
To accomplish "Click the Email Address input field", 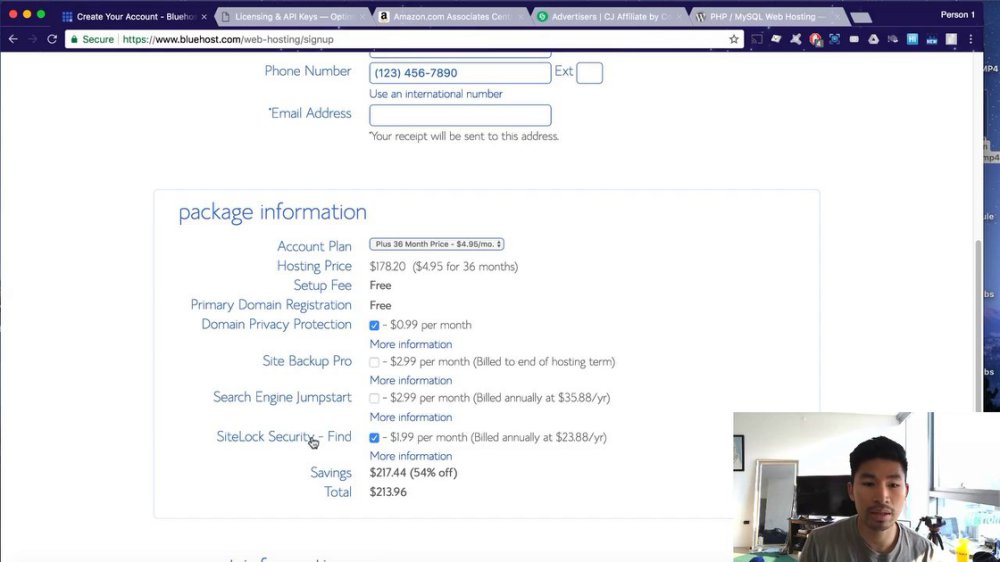I will click(460, 115).
